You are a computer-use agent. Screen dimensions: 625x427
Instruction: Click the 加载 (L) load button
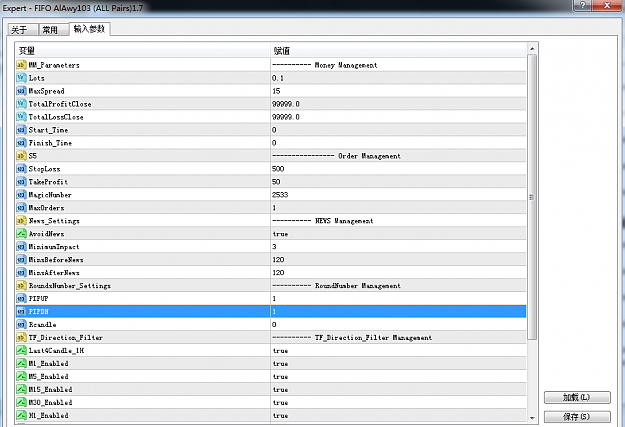(577, 397)
